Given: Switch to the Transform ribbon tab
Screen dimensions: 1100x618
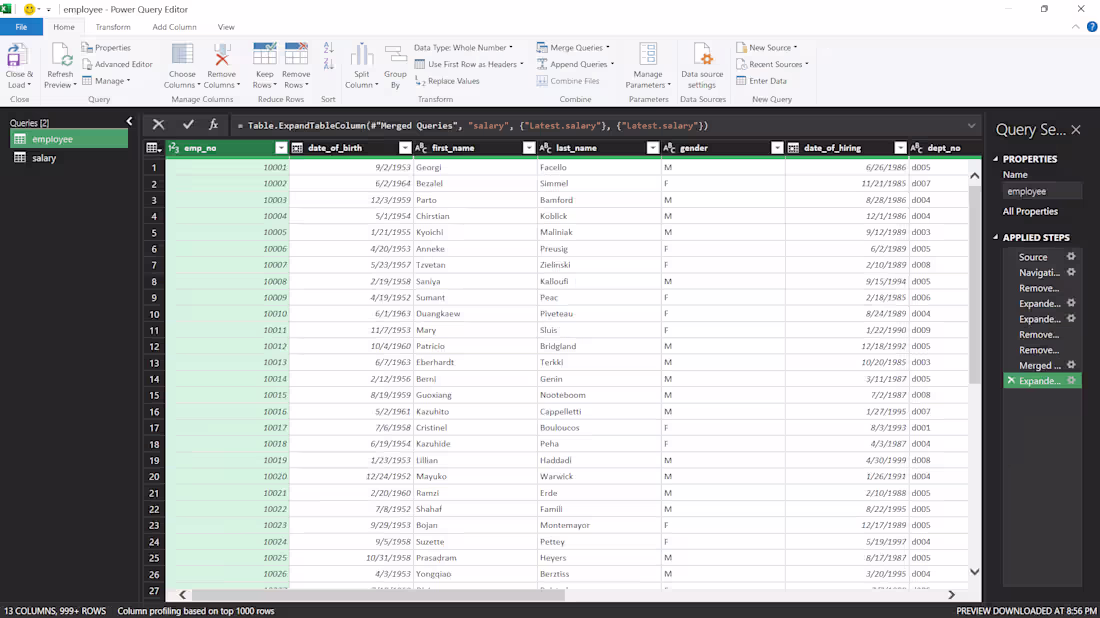Looking at the screenshot, I should click(x=113, y=27).
